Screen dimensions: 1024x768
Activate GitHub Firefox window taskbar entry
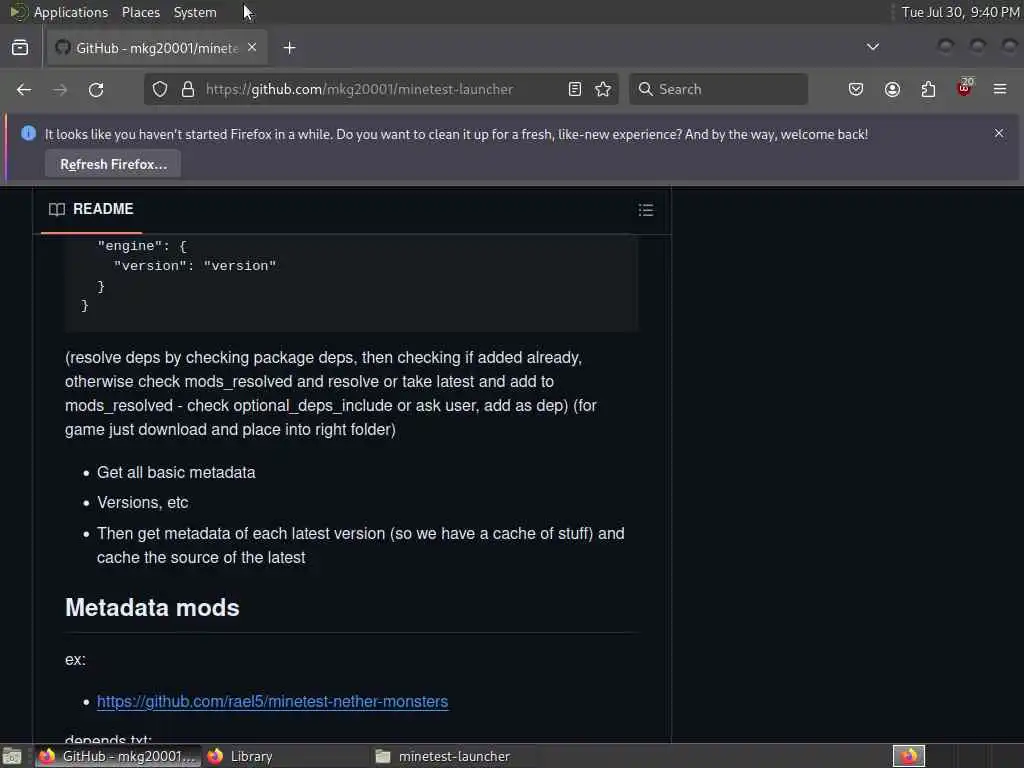pos(118,756)
